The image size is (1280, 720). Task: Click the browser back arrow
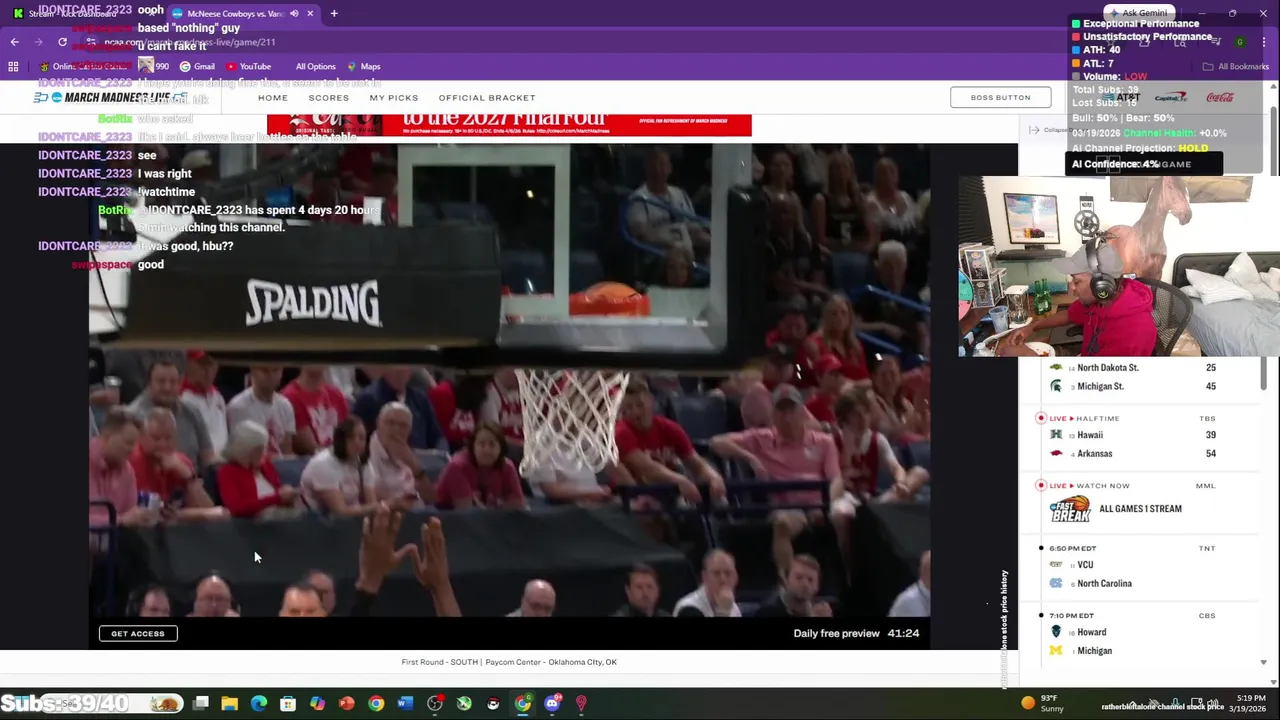tap(14, 42)
